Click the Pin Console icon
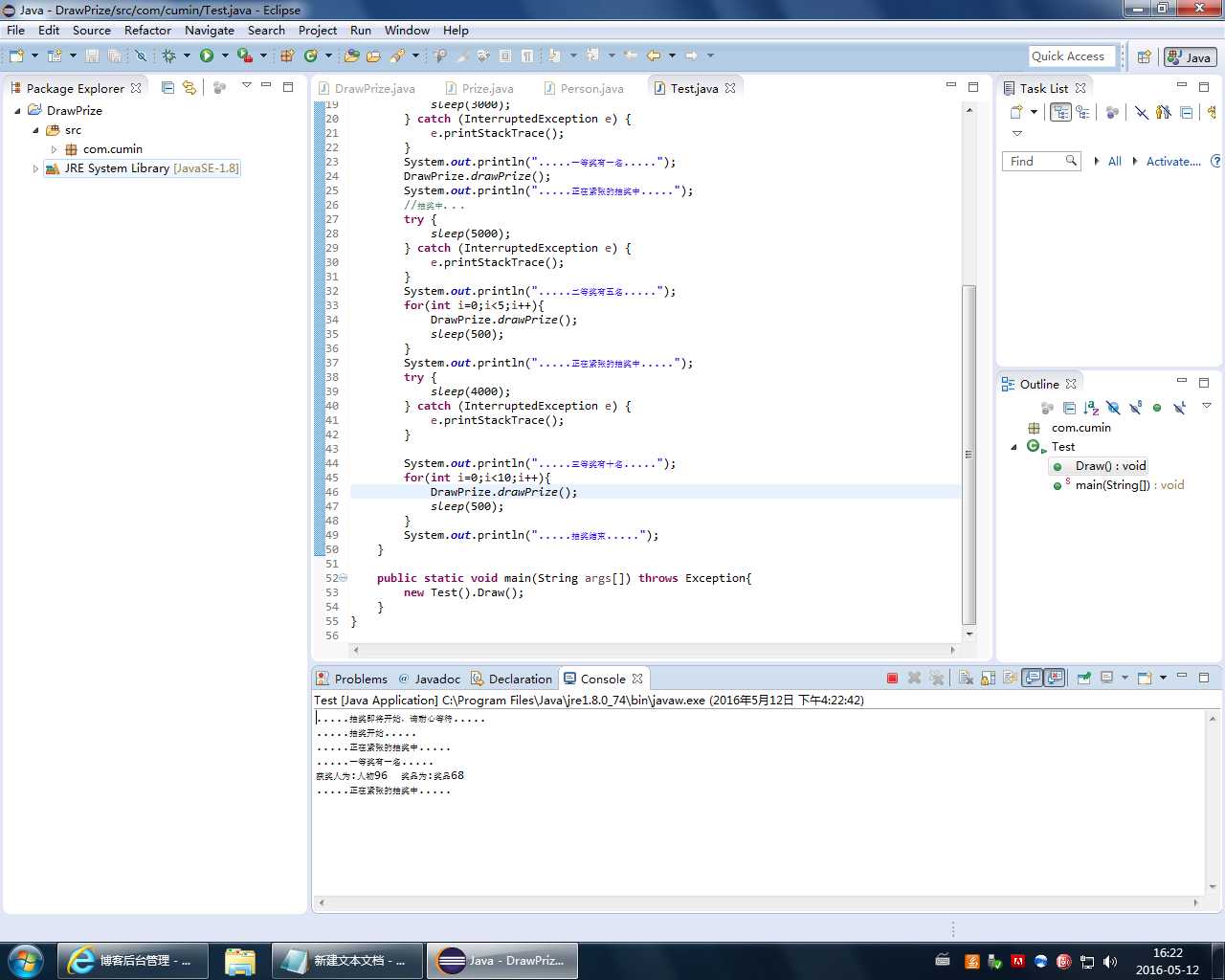The image size is (1225, 980). pyautogui.click(x=1083, y=679)
